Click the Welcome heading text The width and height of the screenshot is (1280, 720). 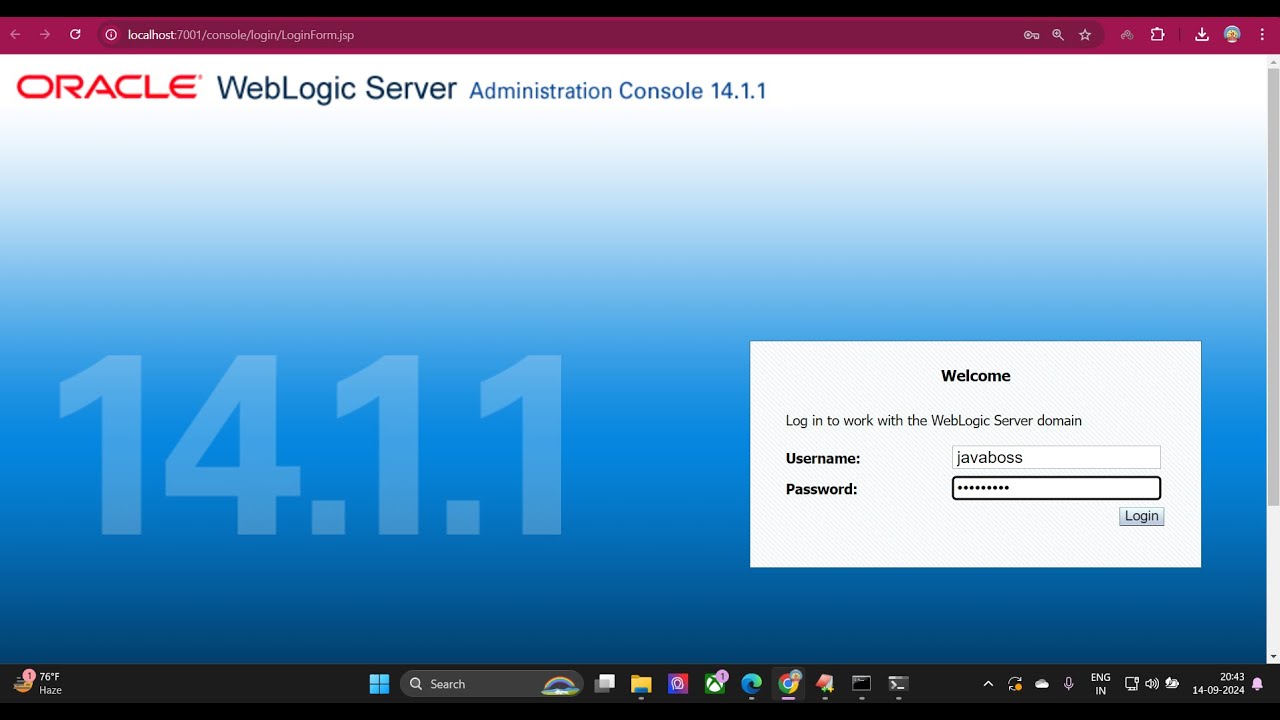976,376
